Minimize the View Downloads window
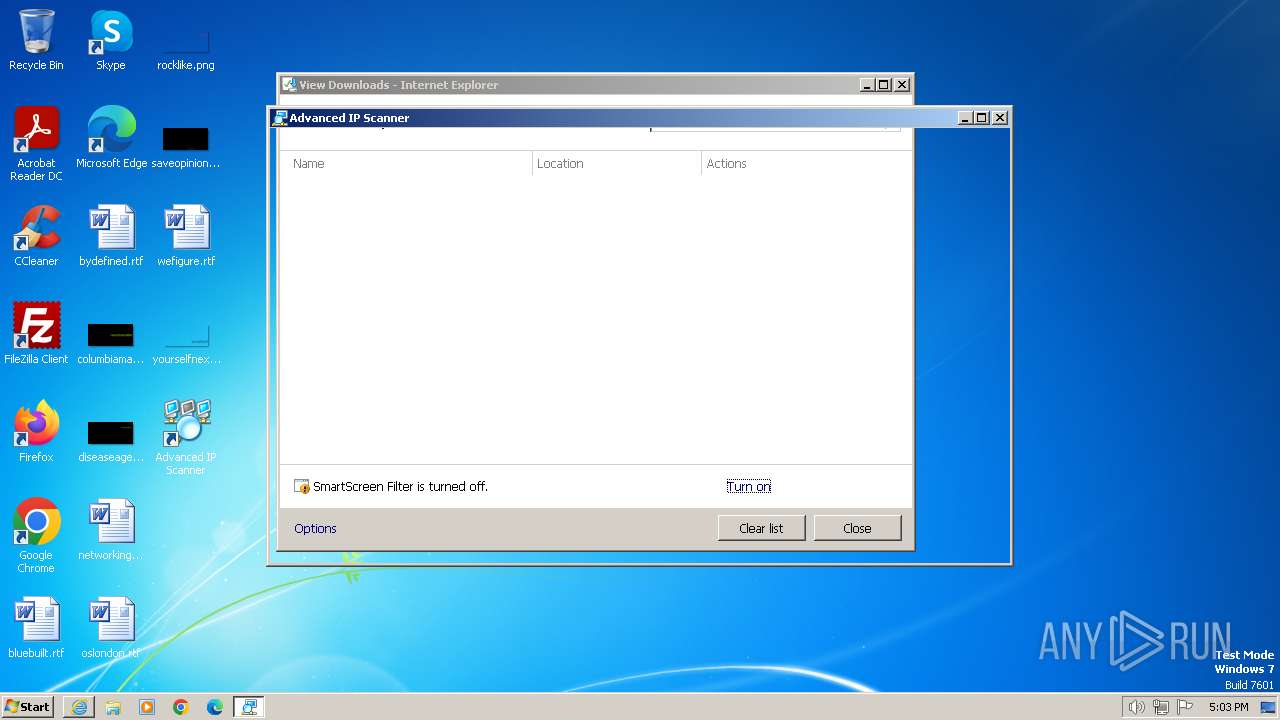Viewport: 1280px width, 720px height. [867, 85]
